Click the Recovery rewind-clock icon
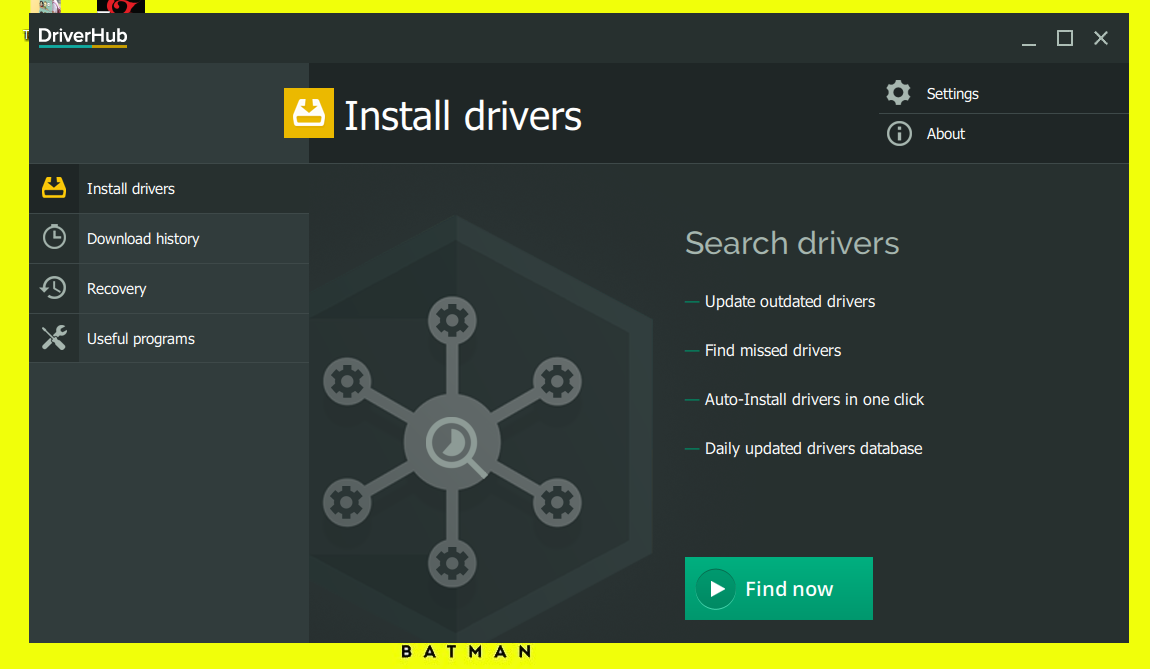1150x669 pixels. 53,288
